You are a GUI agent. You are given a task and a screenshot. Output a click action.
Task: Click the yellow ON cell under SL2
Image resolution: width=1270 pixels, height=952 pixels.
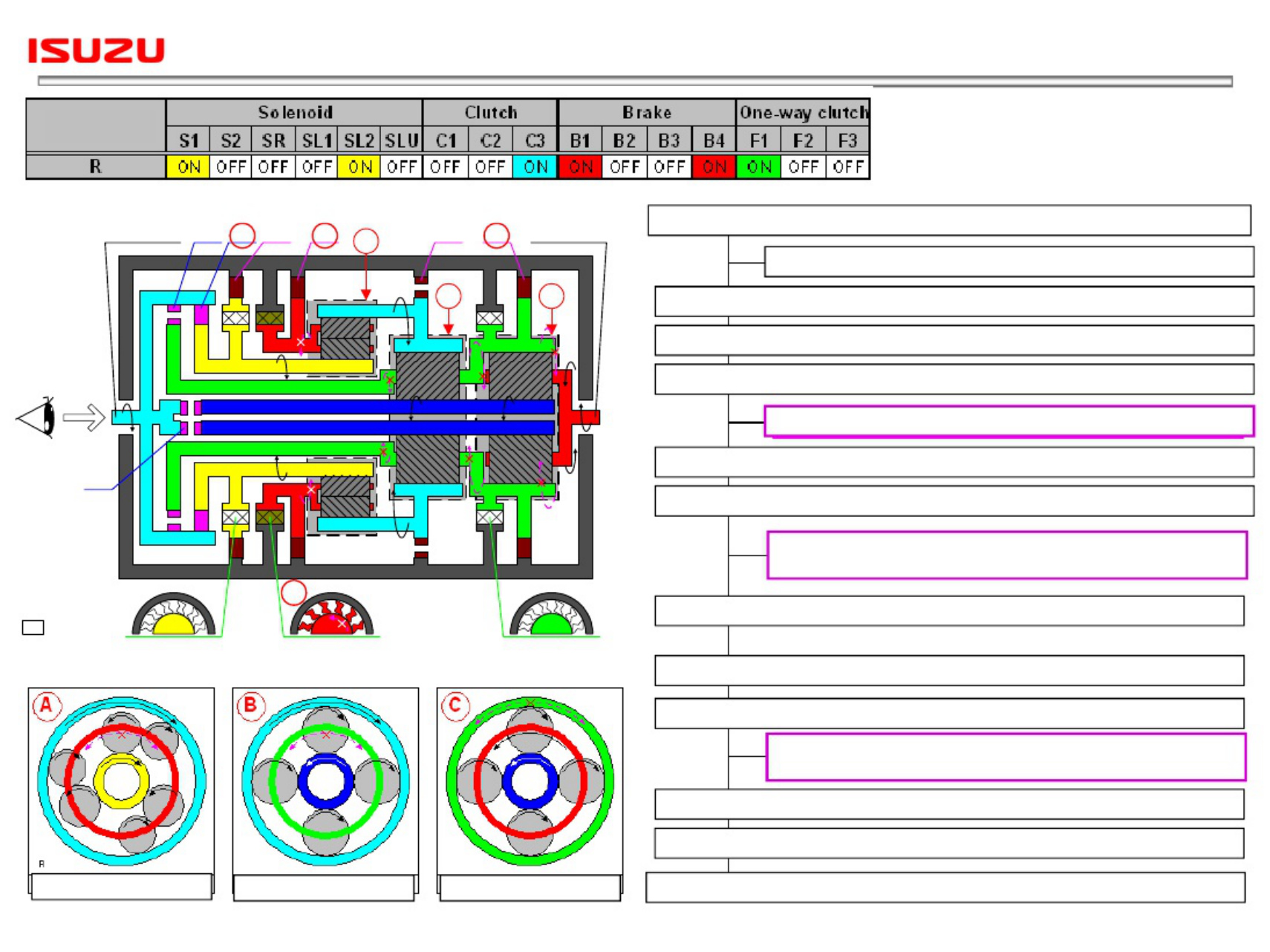[x=359, y=167]
